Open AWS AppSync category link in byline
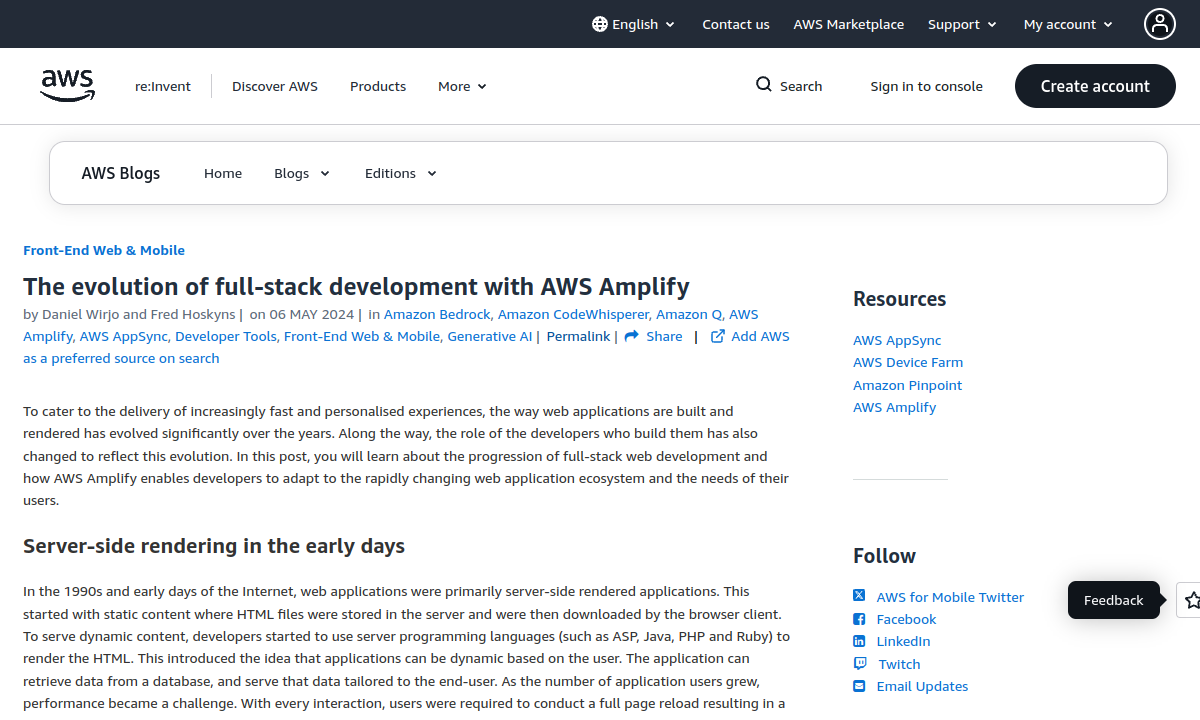This screenshot has height=720, width=1200. pyautogui.click(x=123, y=336)
